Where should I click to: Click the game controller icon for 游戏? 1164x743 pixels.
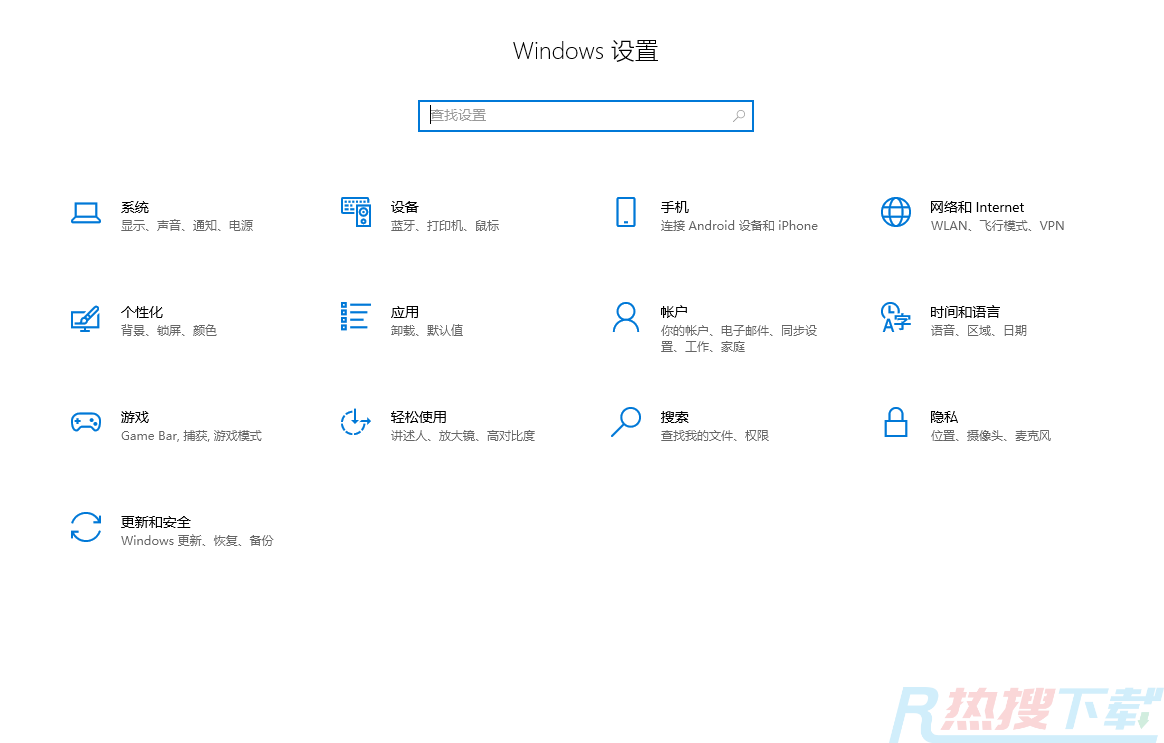coord(86,422)
